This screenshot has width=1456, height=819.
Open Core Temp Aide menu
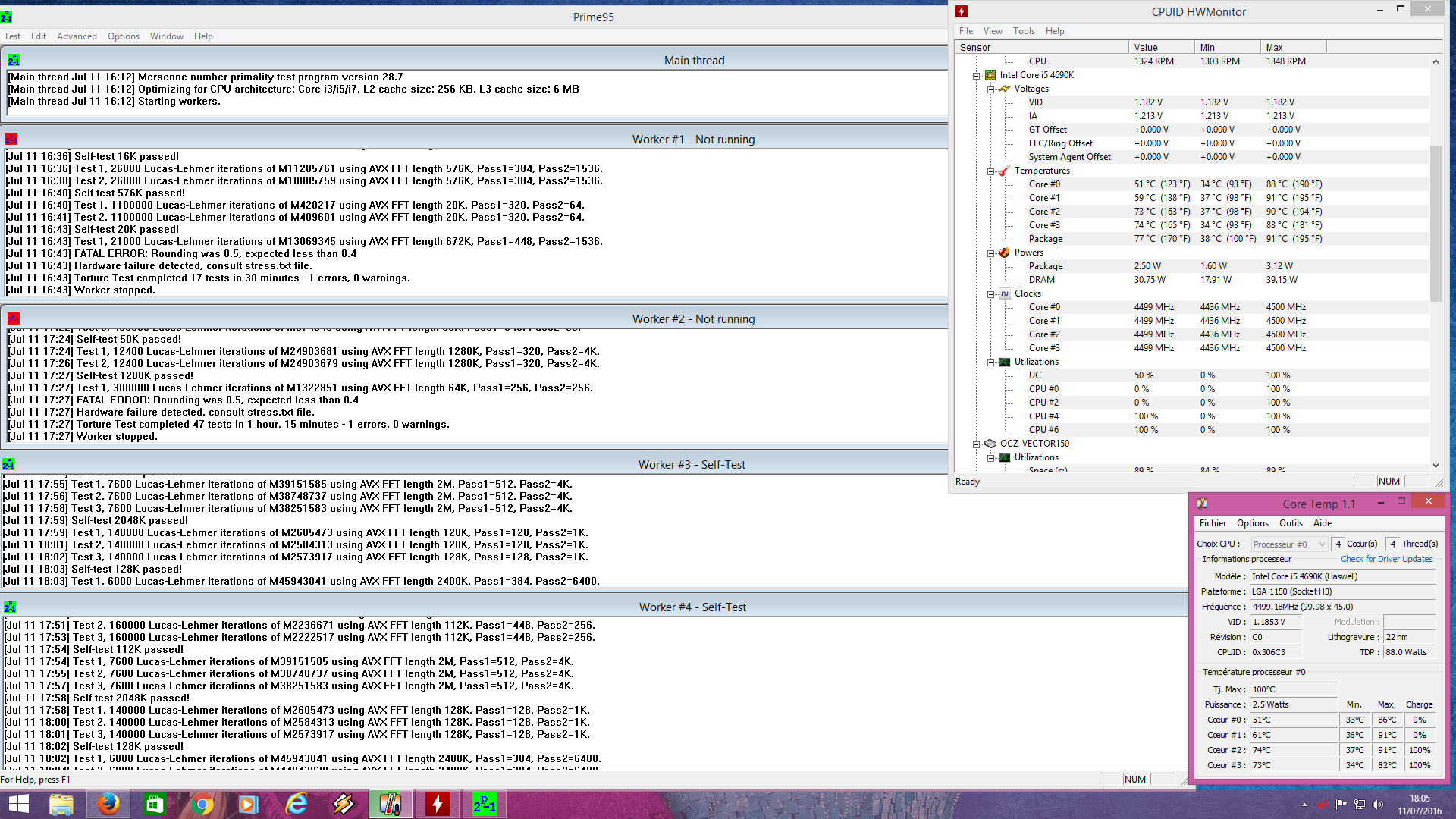tap(1323, 523)
